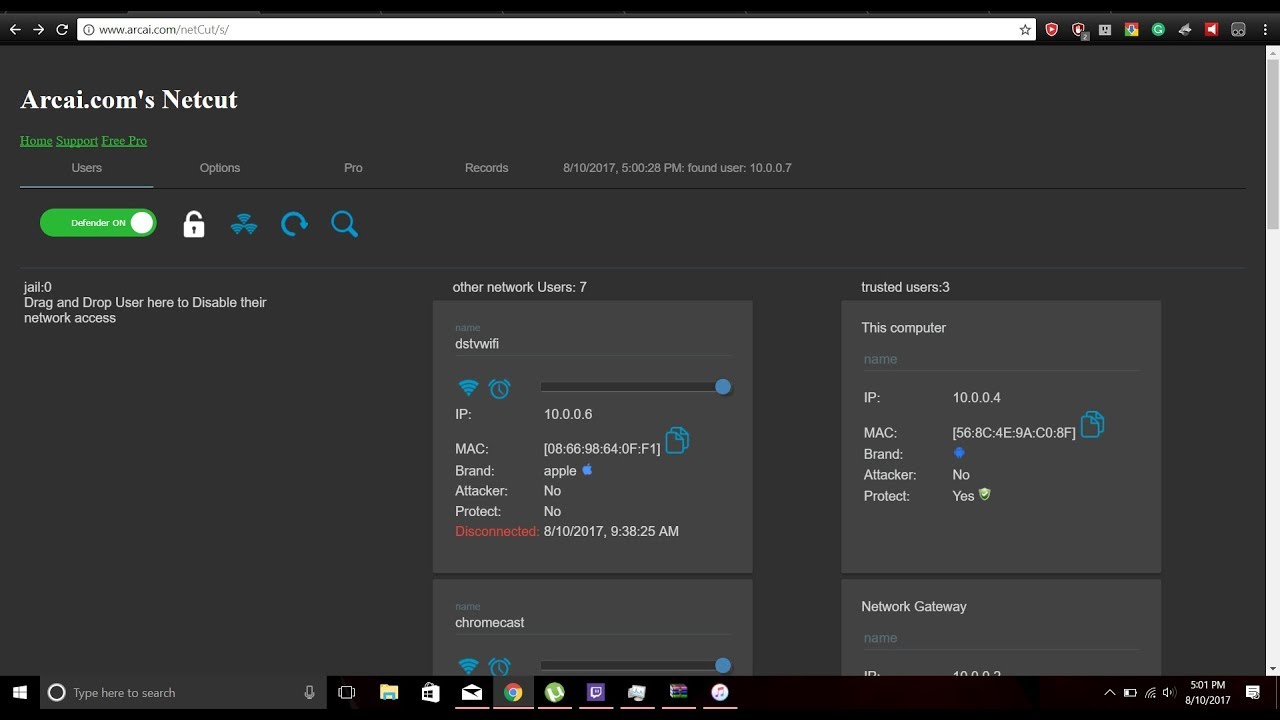Click the dstvwifi speed slider handle
The width and height of the screenshot is (1280, 720).
pos(723,387)
